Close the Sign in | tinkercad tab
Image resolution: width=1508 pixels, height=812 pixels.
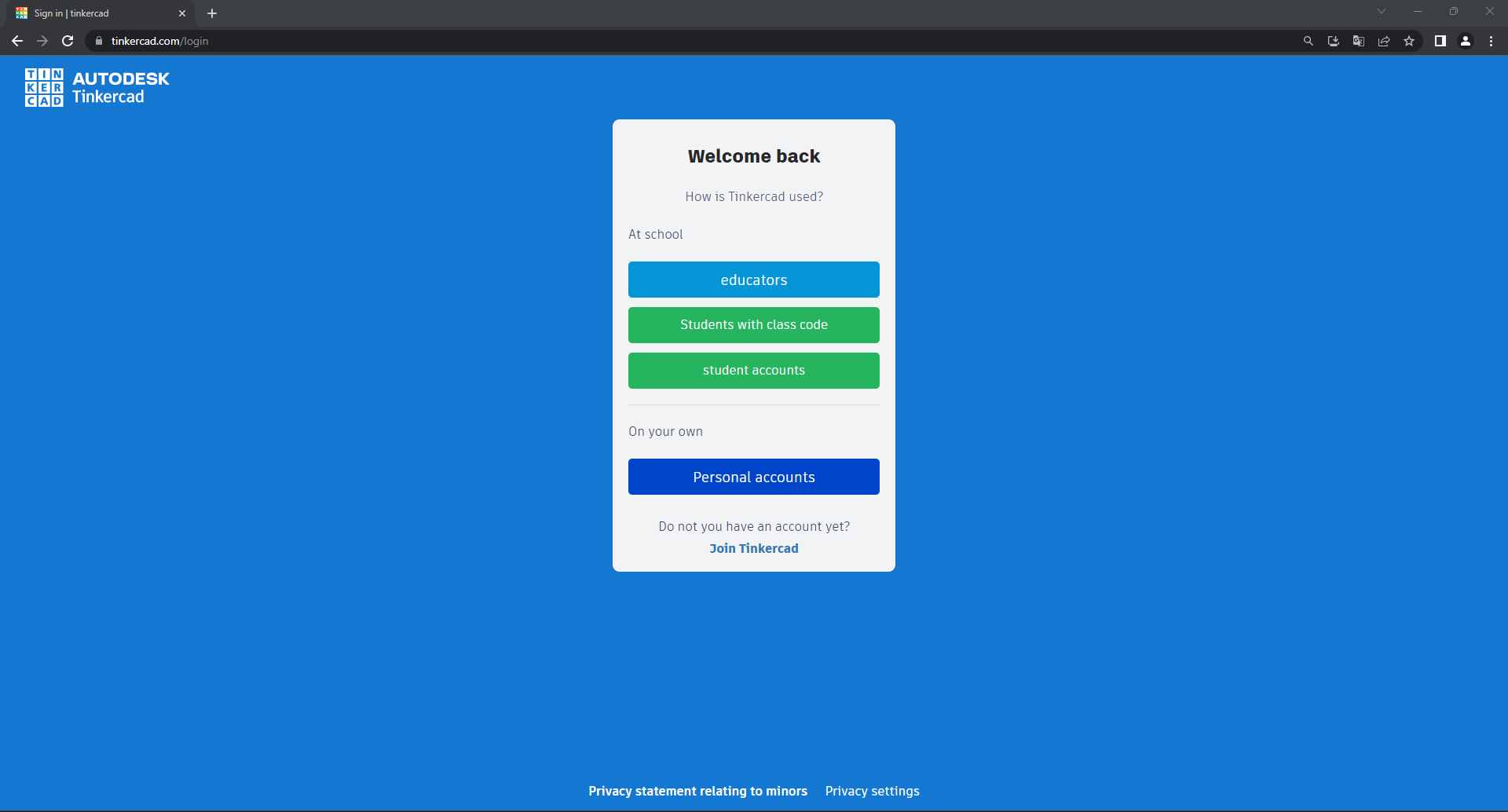click(x=182, y=13)
